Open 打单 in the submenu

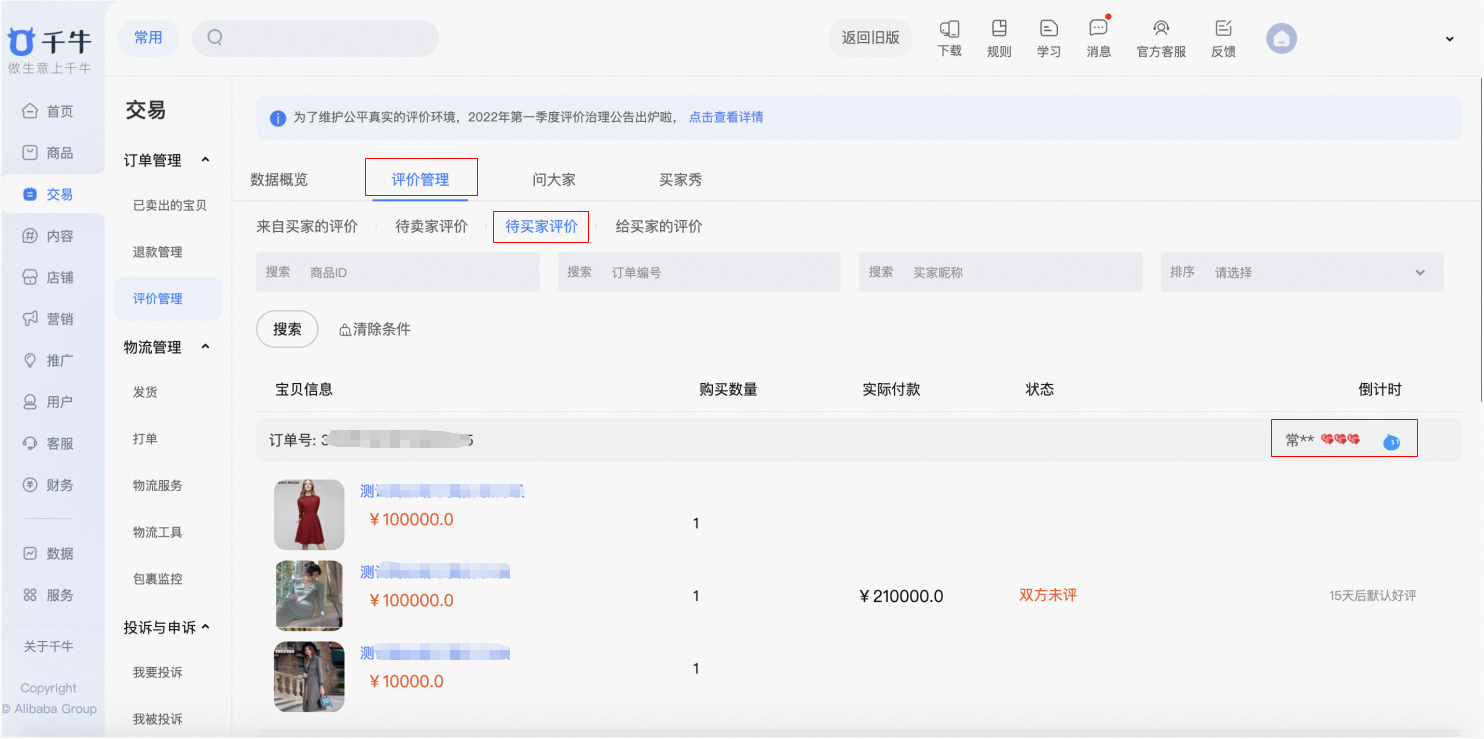pyautogui.click(x=145, y=439)
